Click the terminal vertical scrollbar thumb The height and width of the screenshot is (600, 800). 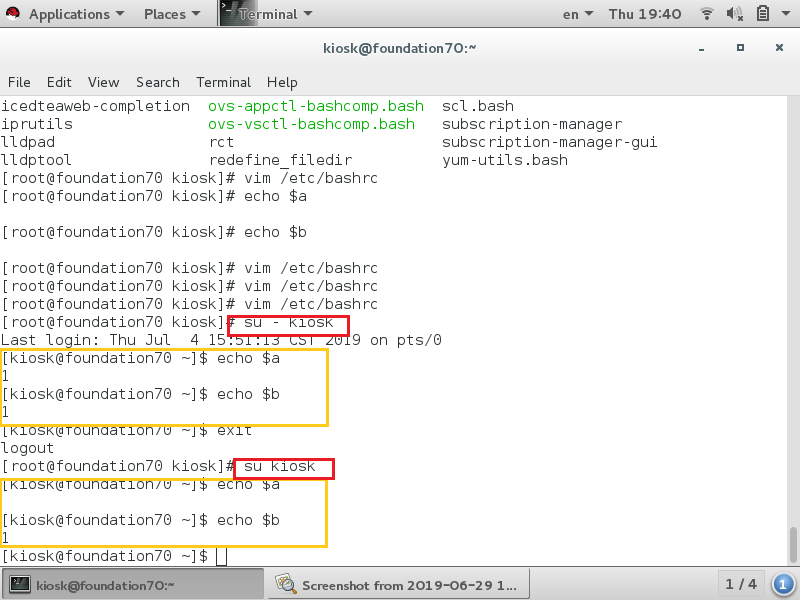(793, 544)
